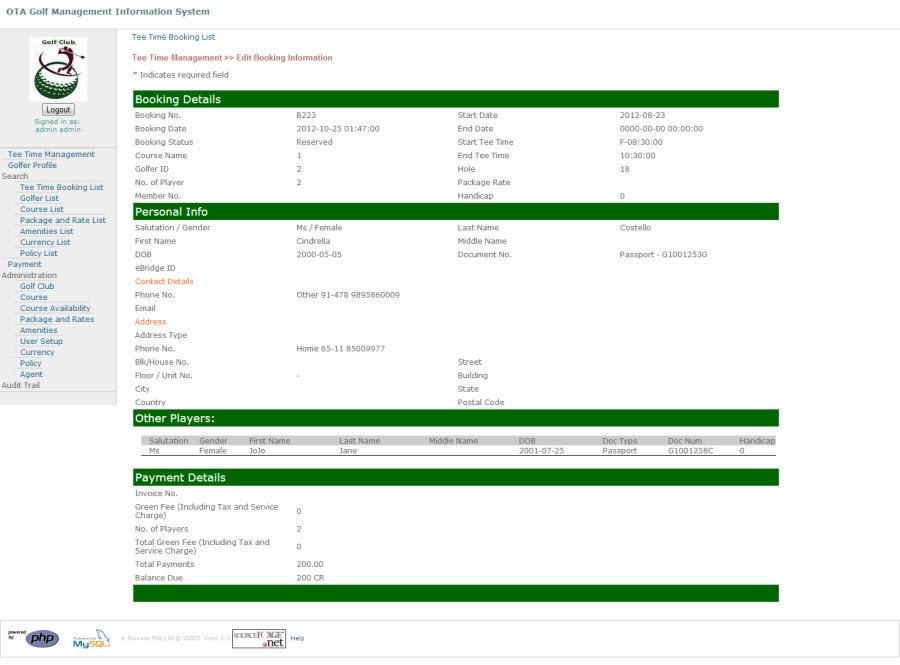Open User Setup in the sidebar
Image resolution: width=900 pixels, height=665 pixels.
43,340
